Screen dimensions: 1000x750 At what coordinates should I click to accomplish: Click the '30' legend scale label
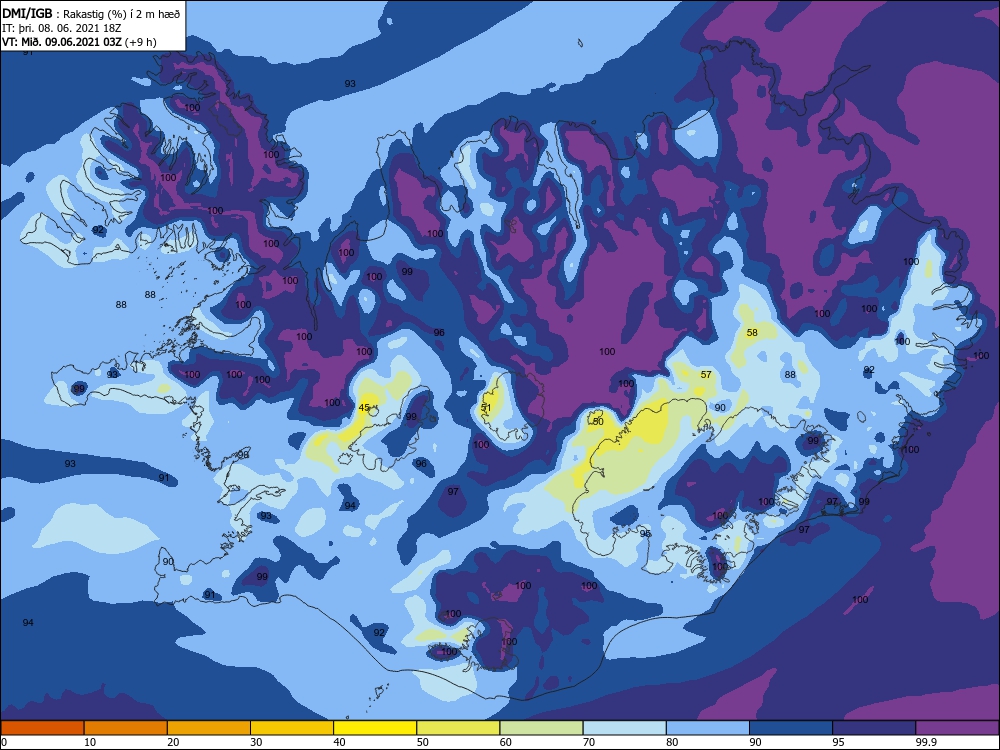pos(256,742)
